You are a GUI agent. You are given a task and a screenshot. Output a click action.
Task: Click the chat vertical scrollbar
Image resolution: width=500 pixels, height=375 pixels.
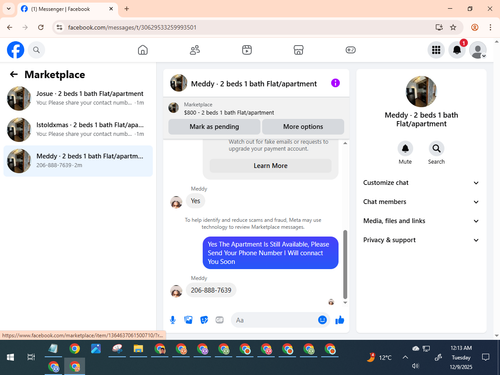click(x=345, y=265)
